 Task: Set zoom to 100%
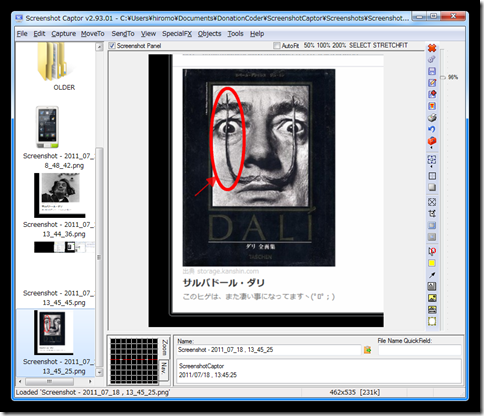[x=323, y=45]
